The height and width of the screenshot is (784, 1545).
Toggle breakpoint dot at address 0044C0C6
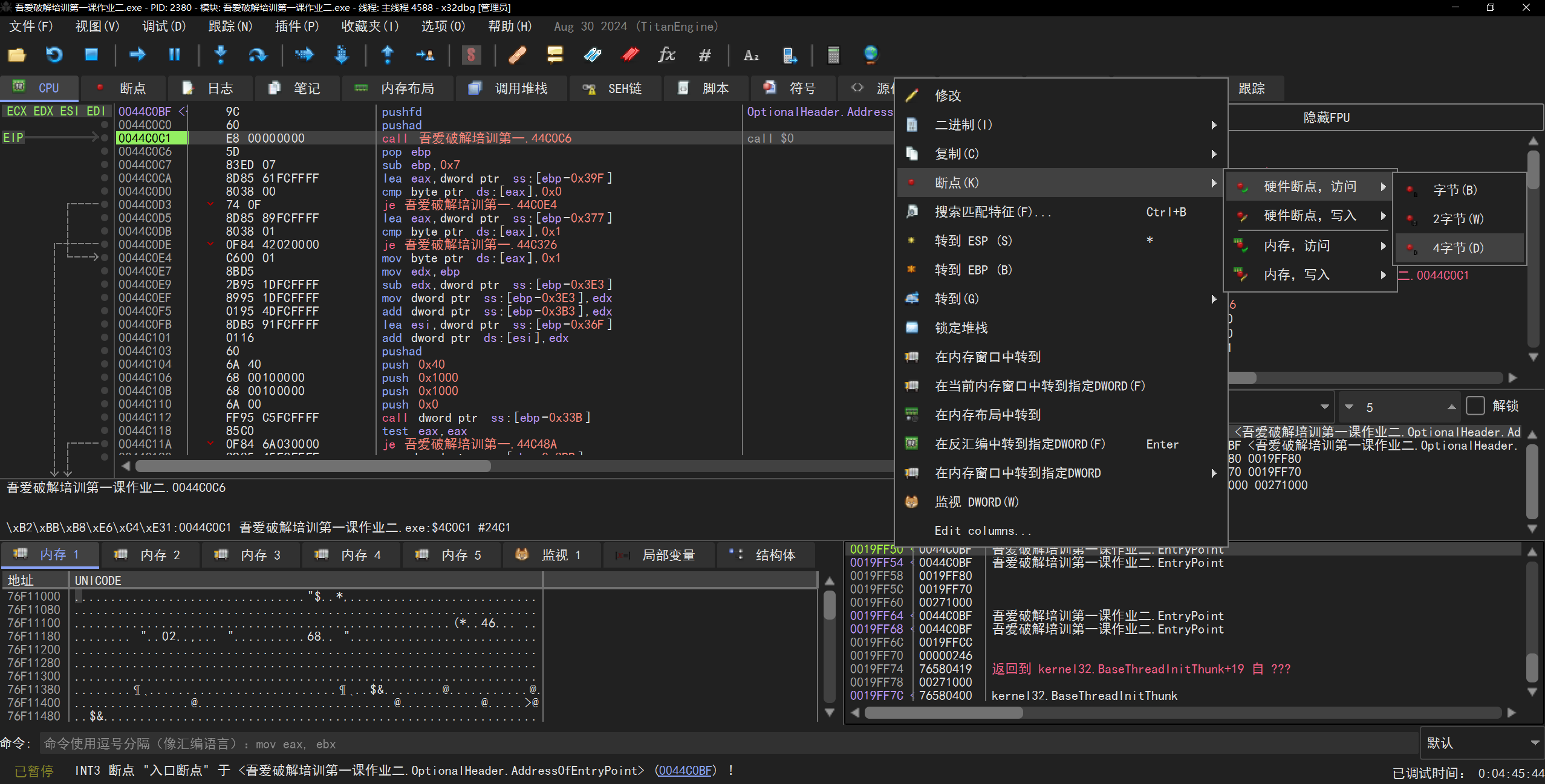[105, 152]
